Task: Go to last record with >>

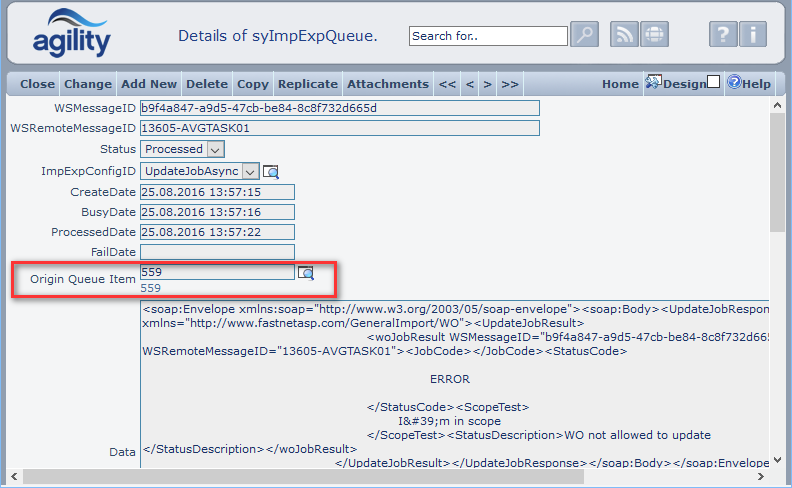Action: pyautogui.click(x=510, y=84)
